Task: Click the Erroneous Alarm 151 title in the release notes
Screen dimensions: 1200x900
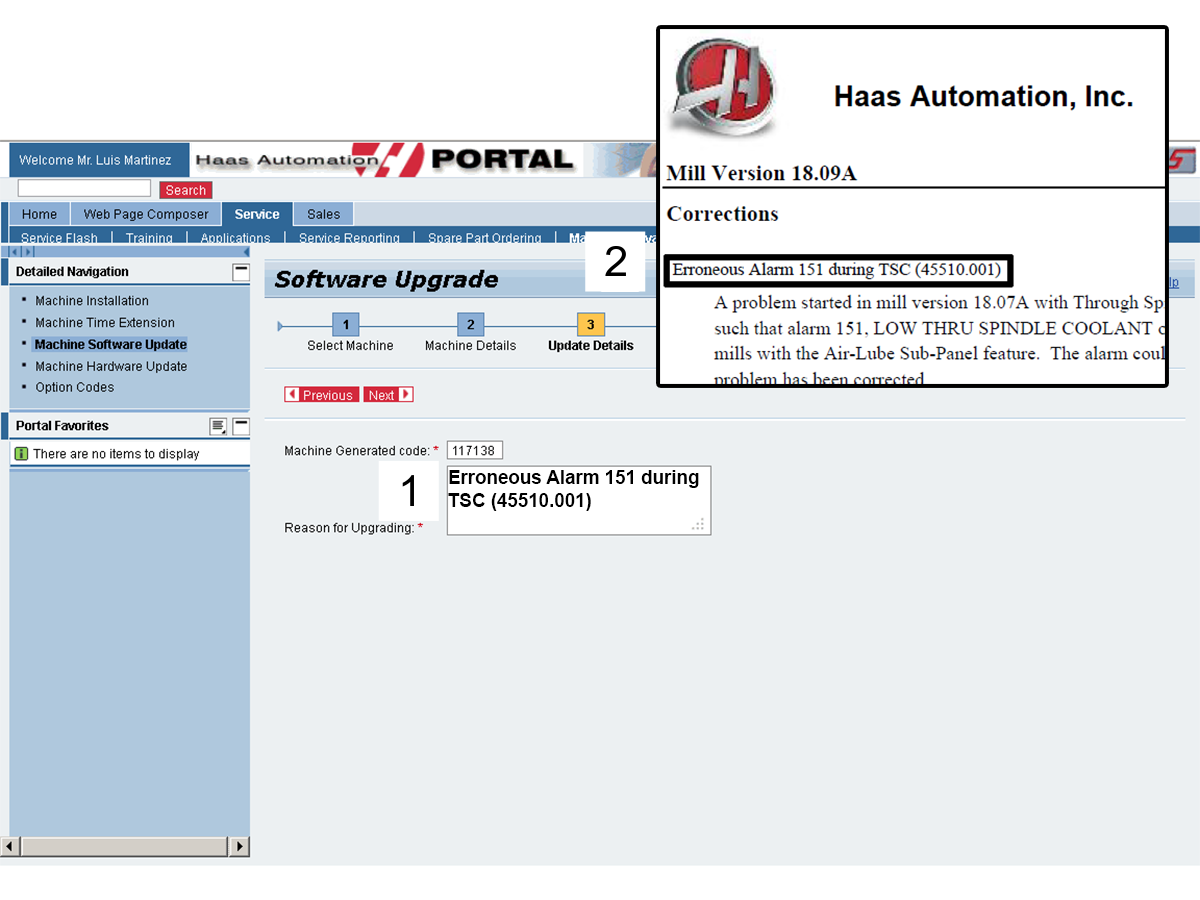Action: tap(837, 270)
